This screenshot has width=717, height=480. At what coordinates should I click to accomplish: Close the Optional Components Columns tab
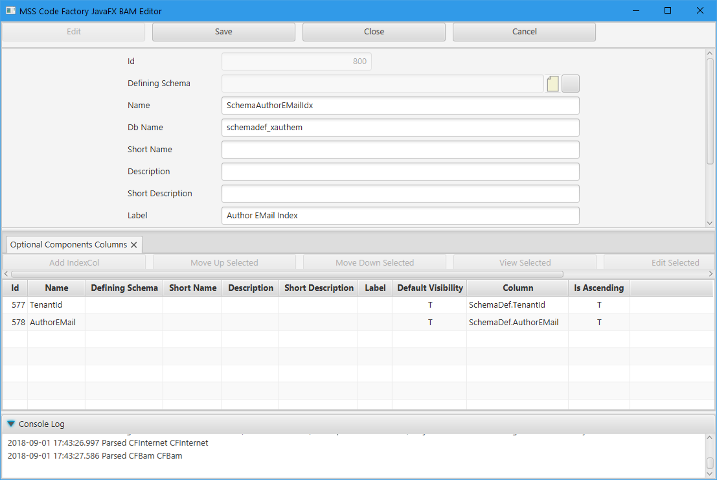pos(134,244)
